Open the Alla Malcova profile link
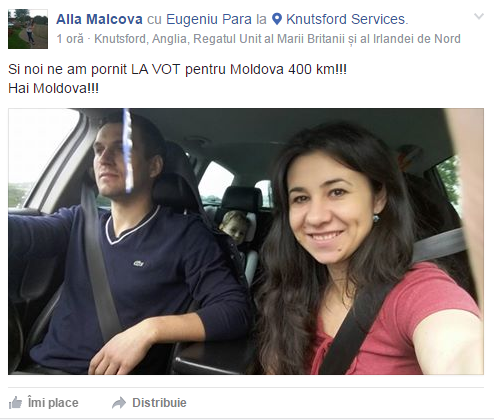This screenshot has width=494, height=420. coord(99,19)
